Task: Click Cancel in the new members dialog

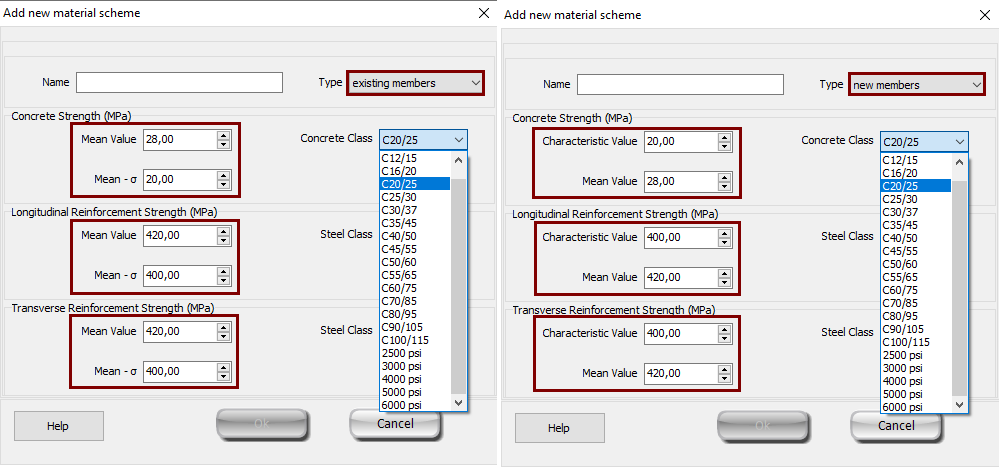Action: (895, 425)
